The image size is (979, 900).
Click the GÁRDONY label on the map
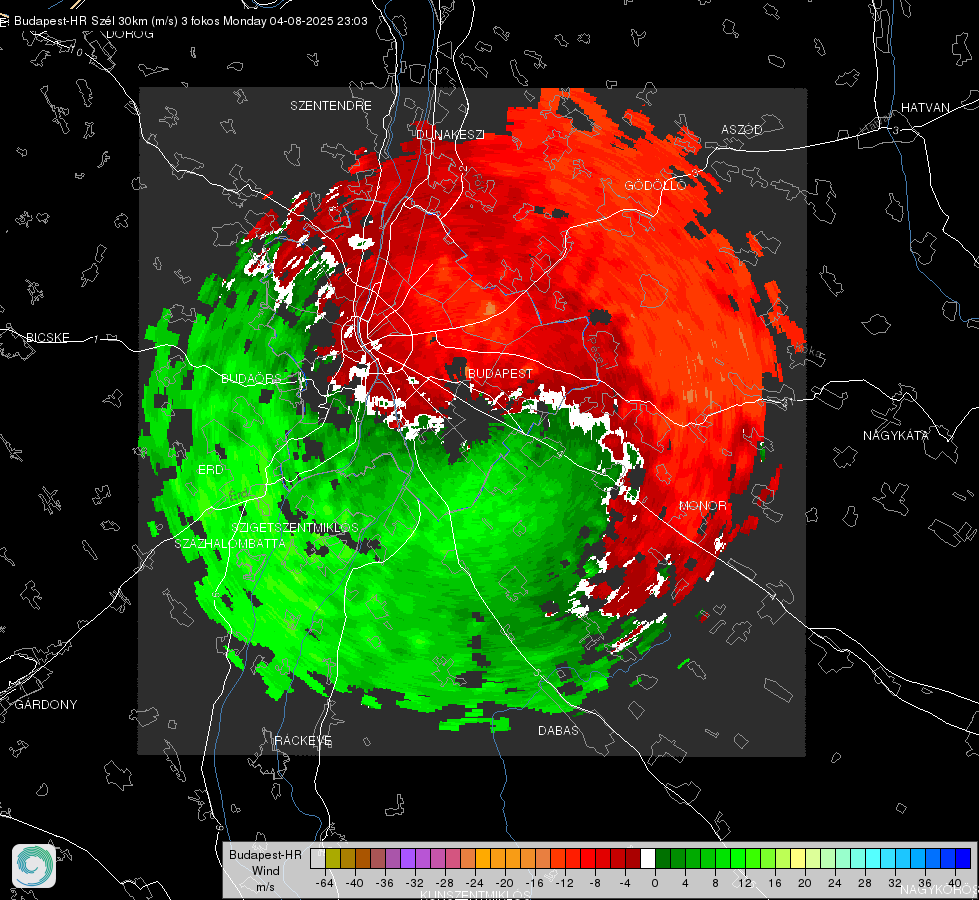tap(46, 705)
